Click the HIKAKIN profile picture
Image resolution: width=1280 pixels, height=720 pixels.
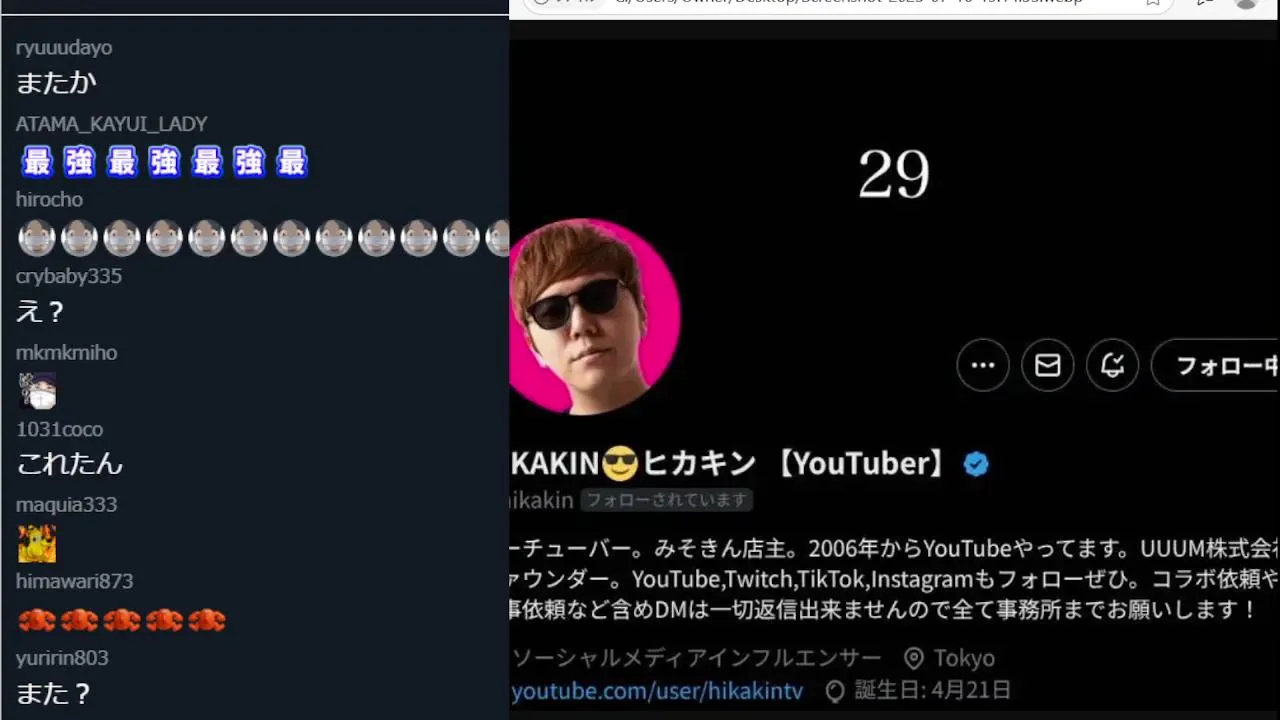click(x=595, y=316)
